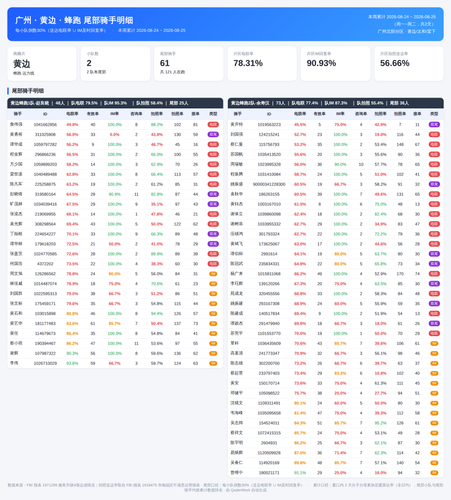The image size is (451, 500).
Task: Click the 45.5% 电联率 cell
Action: pyautogui.click(x=300, y=125)
